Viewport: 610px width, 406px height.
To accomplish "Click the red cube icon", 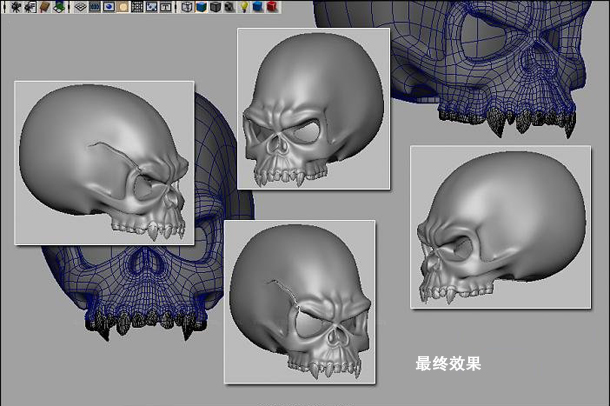I will [x=272, y=7].
